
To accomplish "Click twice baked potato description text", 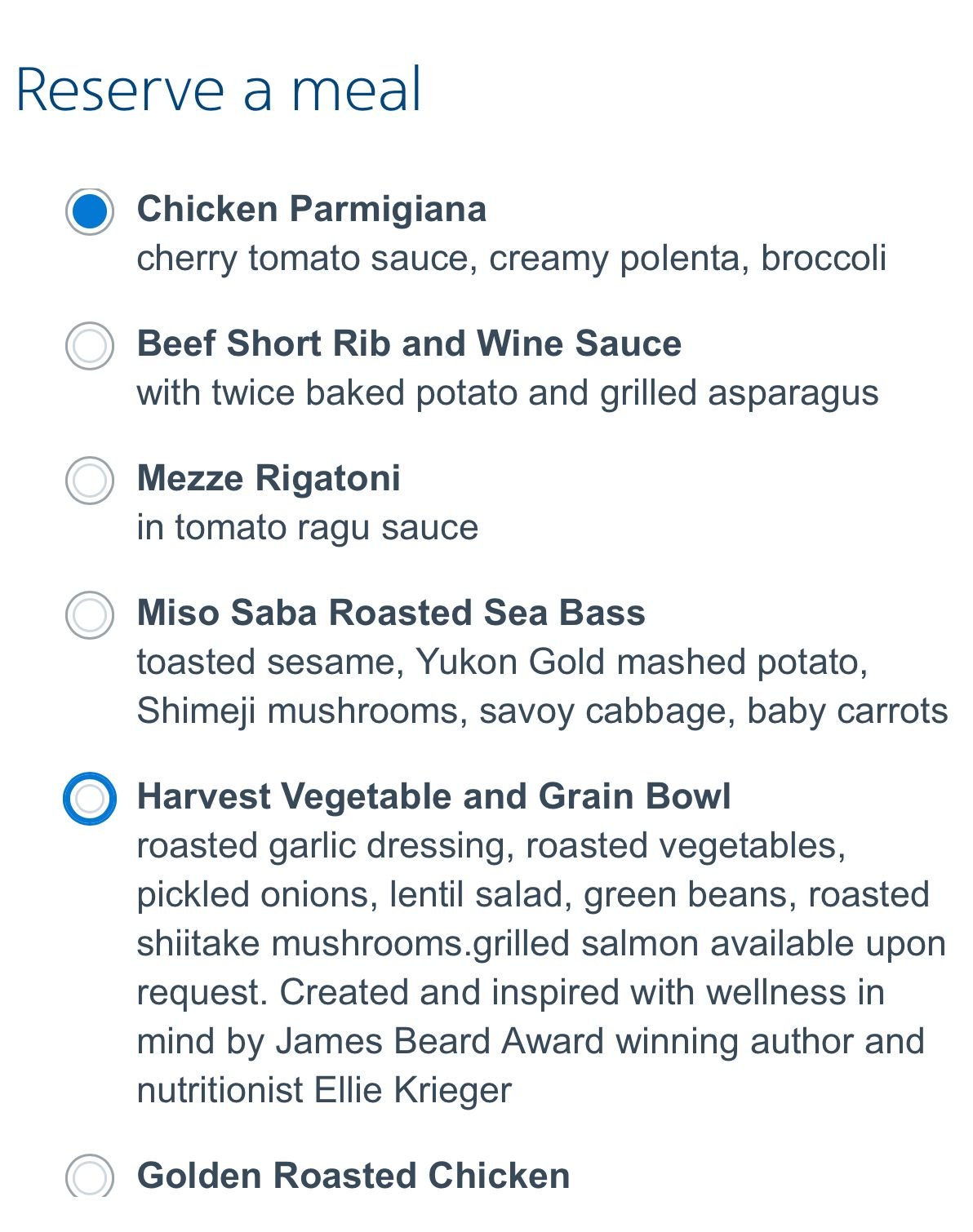I will 507,393.
